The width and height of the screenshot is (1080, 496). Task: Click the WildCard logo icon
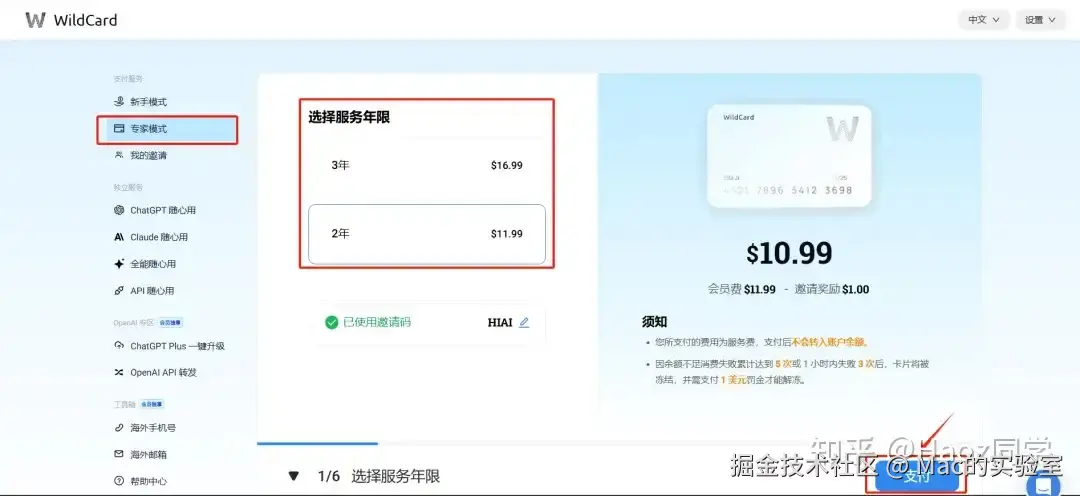35,20
